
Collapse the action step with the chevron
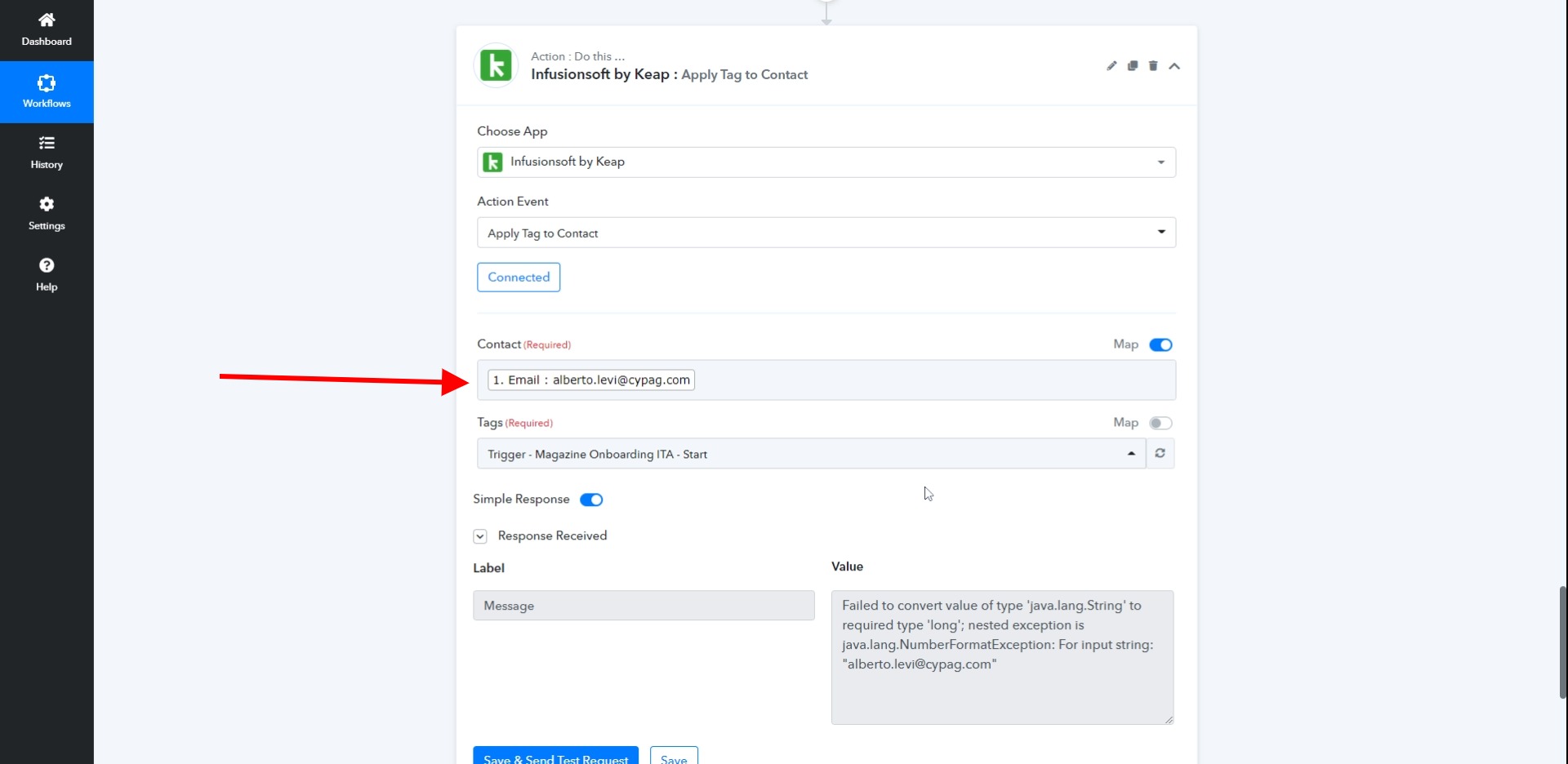coord(1174,66)
